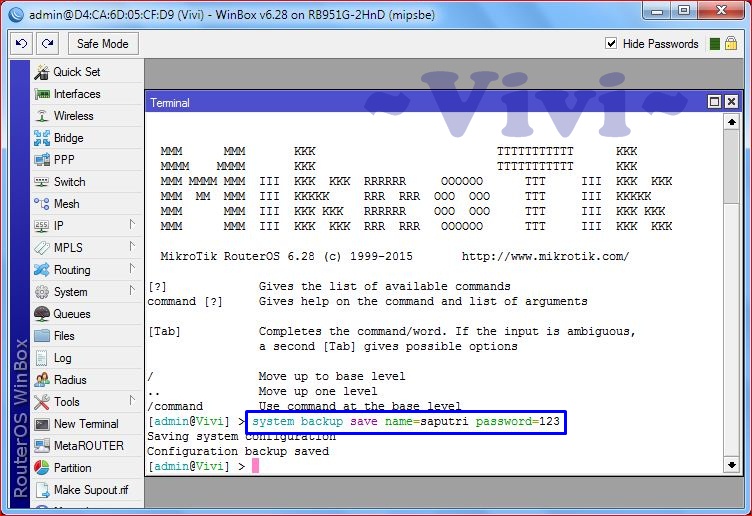The width and height of the screenshot is (752, 516).
Task: Select the PPP menu label
Action: [x=64, y=160]
